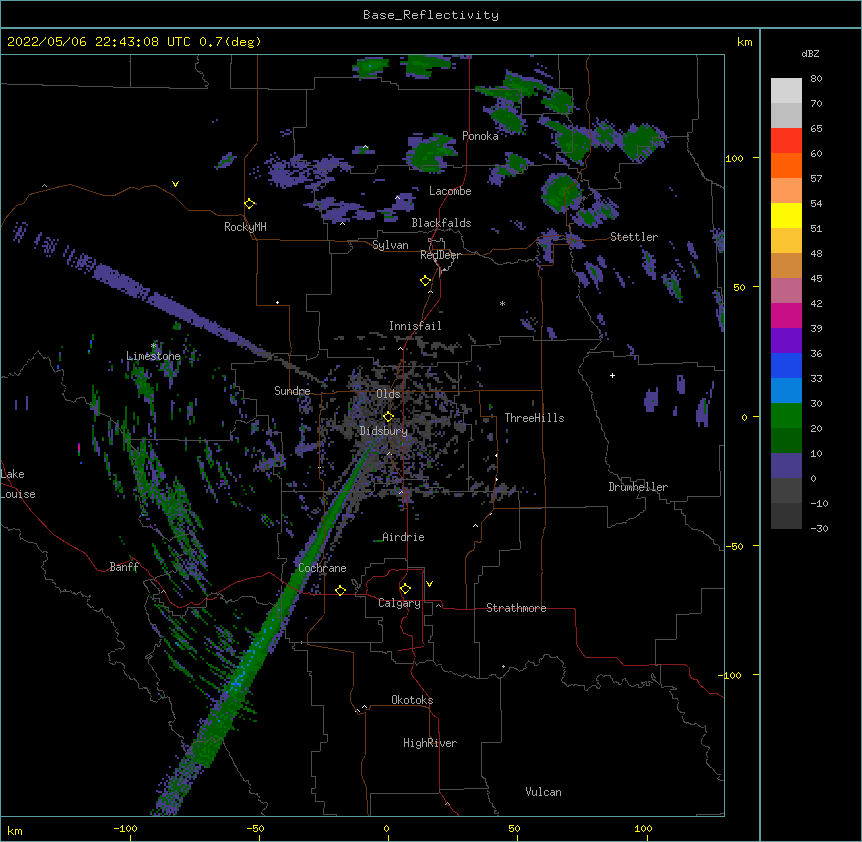This screenshot has width=862, height=842.
Task: Click the Base_Reflectivity title text
Action: pos(431,15)
